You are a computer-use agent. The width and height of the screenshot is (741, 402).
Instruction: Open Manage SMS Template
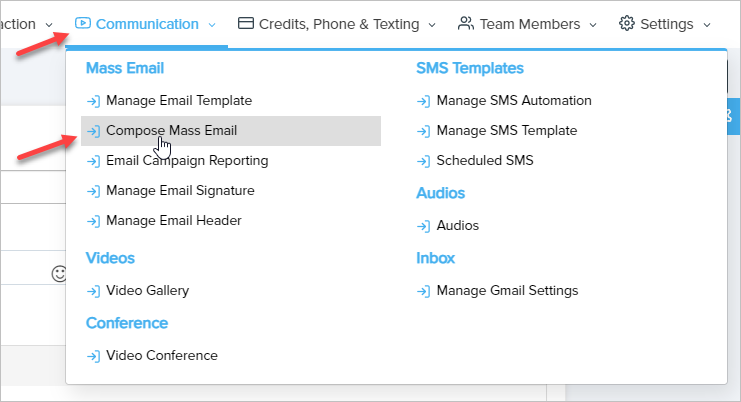coord(506,131)
